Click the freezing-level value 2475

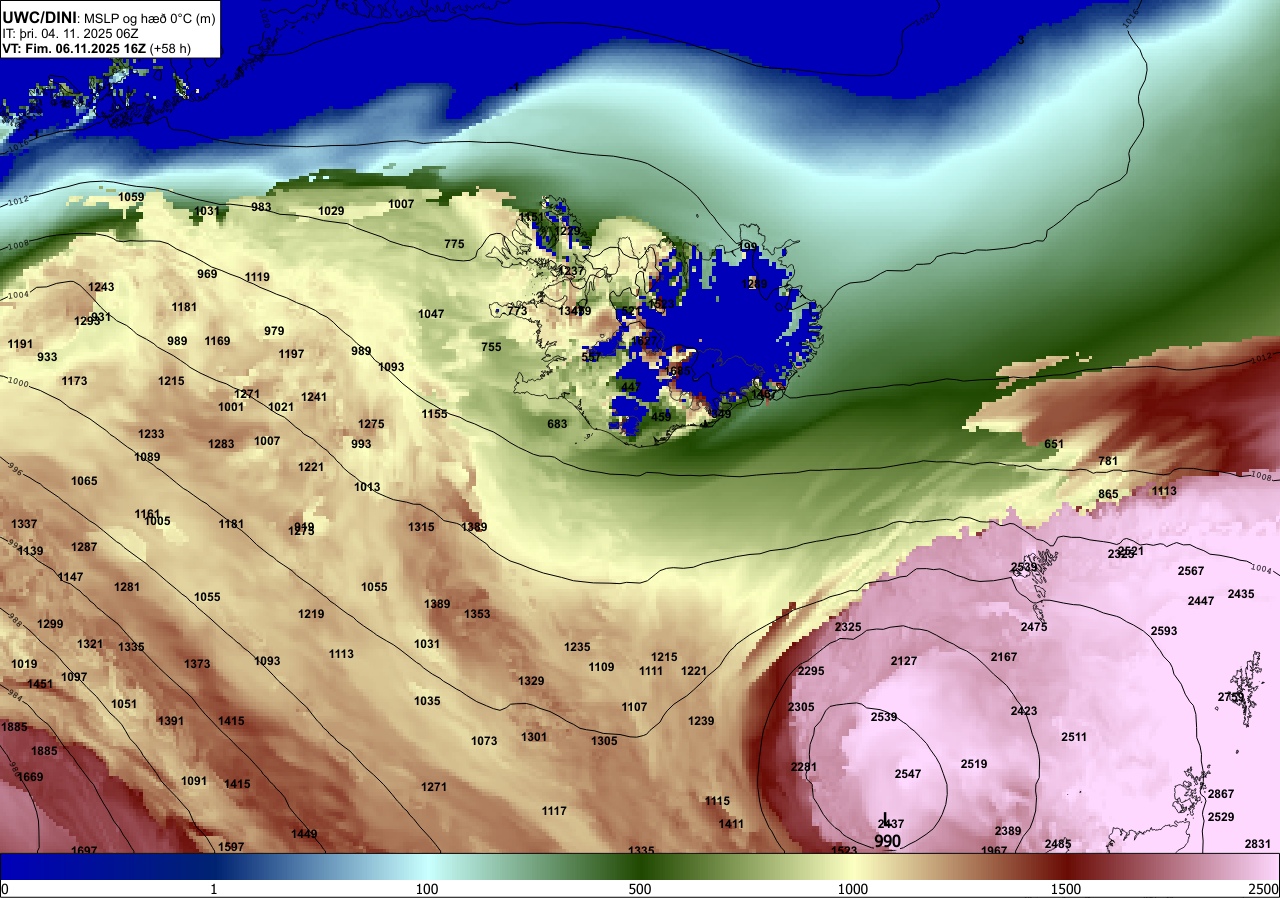tap(1034, 627)
